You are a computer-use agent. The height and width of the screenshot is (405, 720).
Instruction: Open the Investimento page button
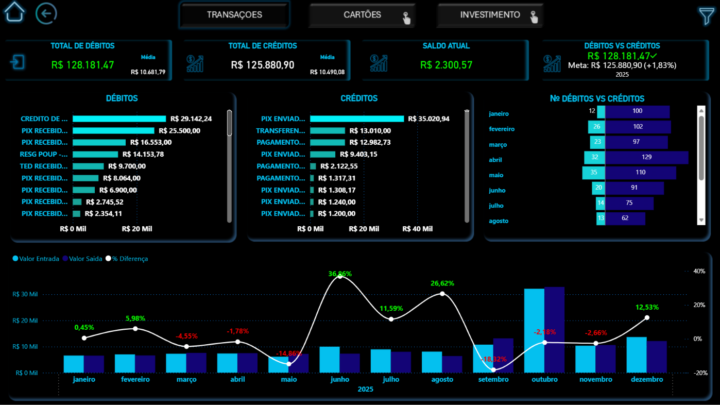(490, 15)
